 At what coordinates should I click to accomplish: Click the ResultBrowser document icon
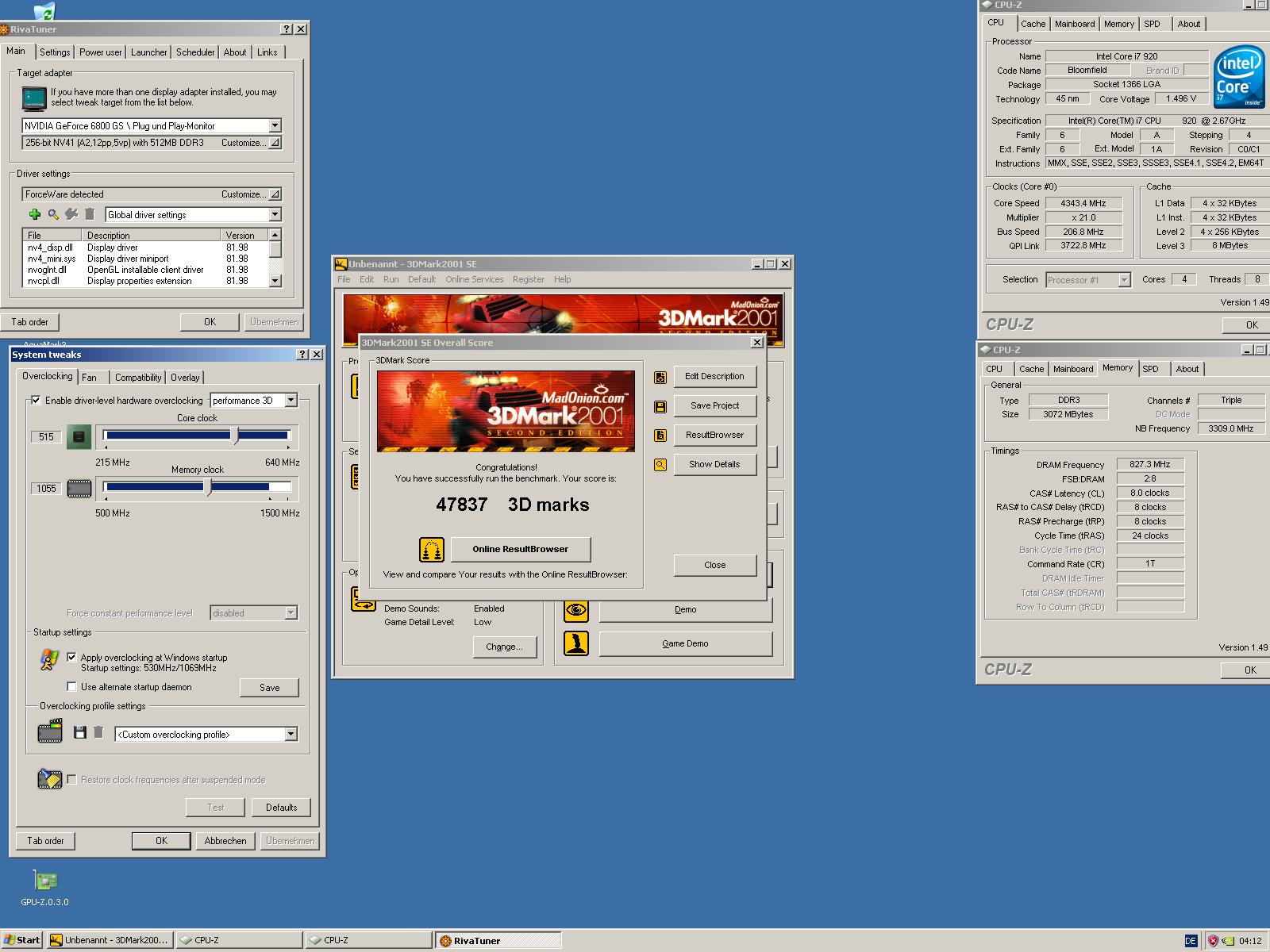coord(660,436)
